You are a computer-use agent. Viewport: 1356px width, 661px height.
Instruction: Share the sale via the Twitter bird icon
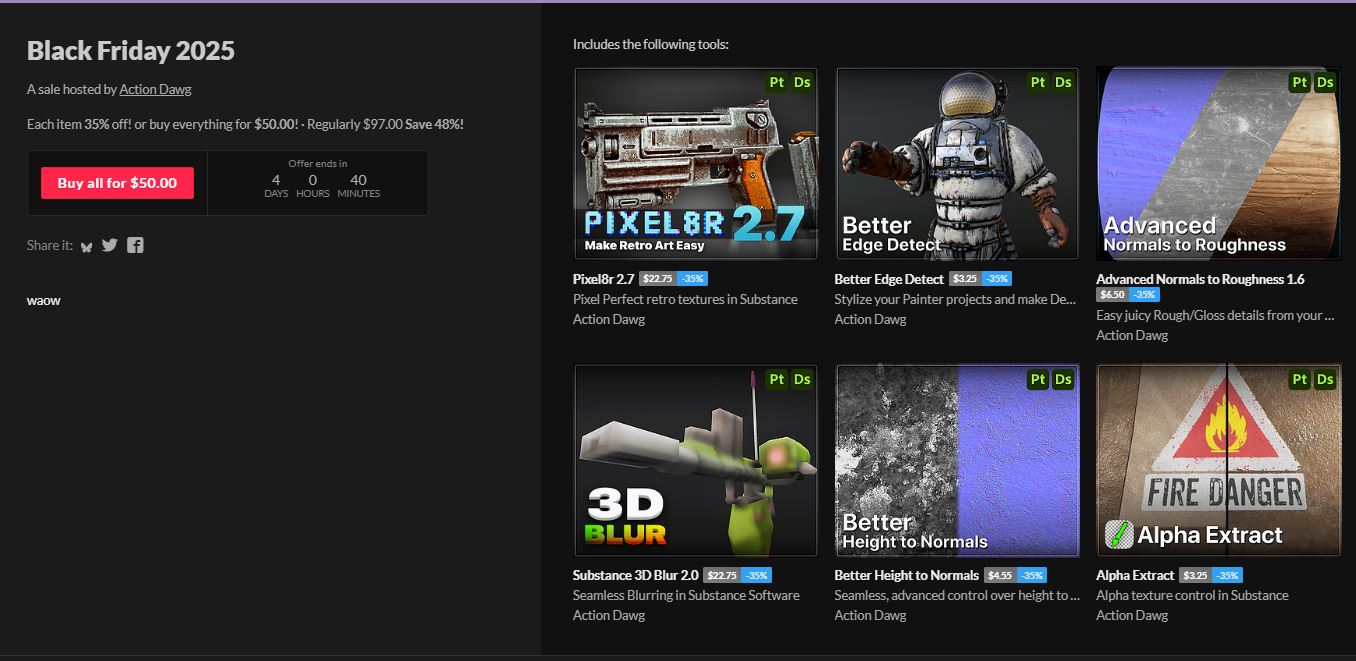[x=110, y=245]
